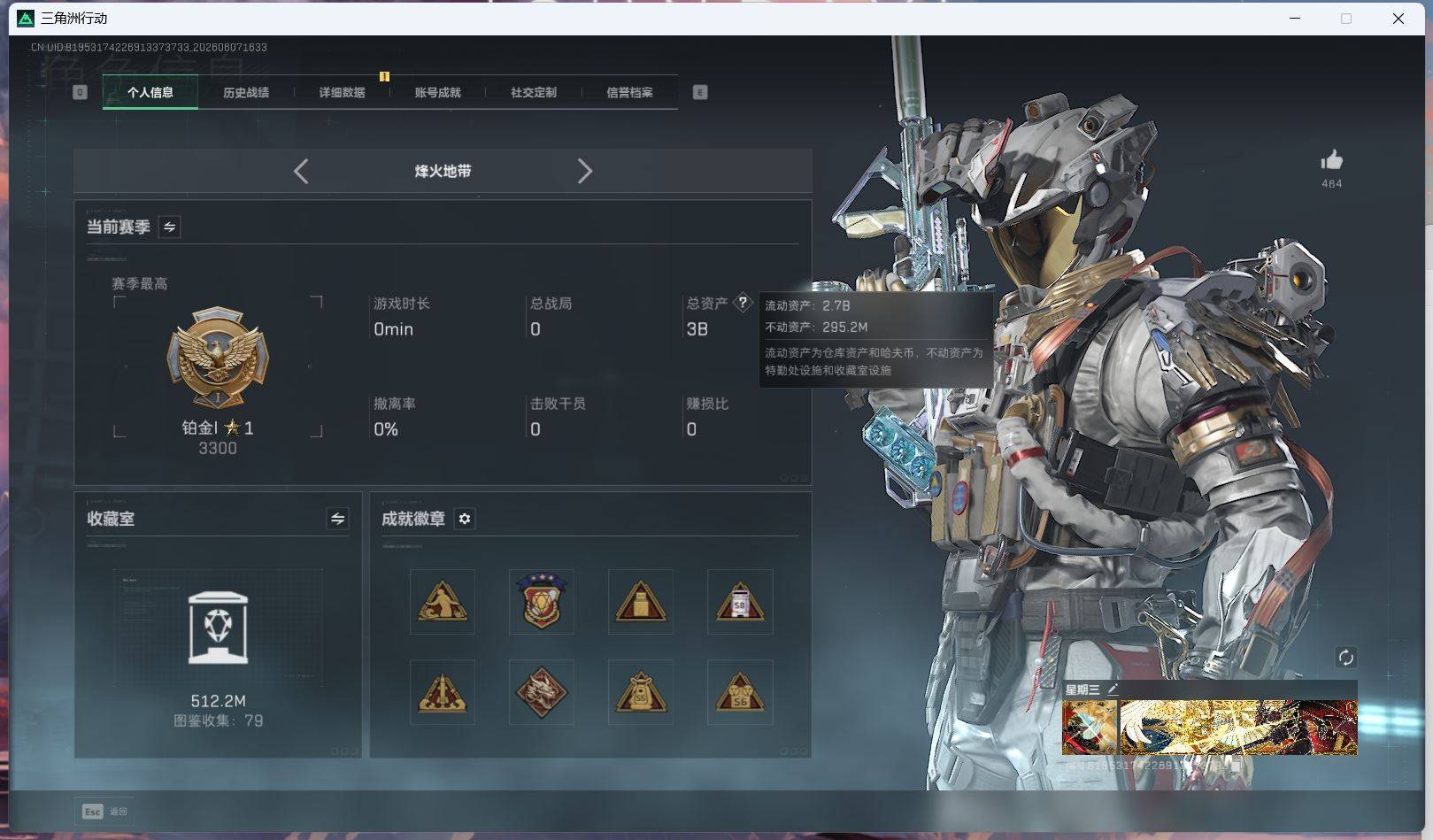
Task: Toggle the 当前赛季 season switch icon
Action: [x=169, y=227]
